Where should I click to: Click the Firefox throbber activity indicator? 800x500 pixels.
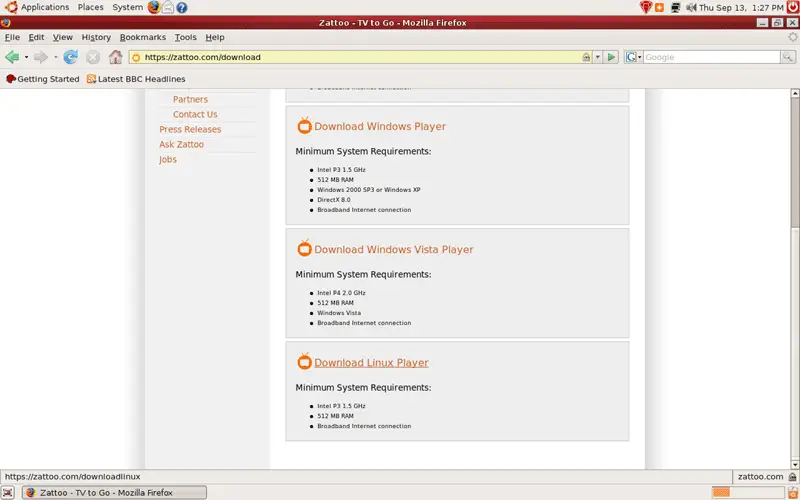pos(792,37)
